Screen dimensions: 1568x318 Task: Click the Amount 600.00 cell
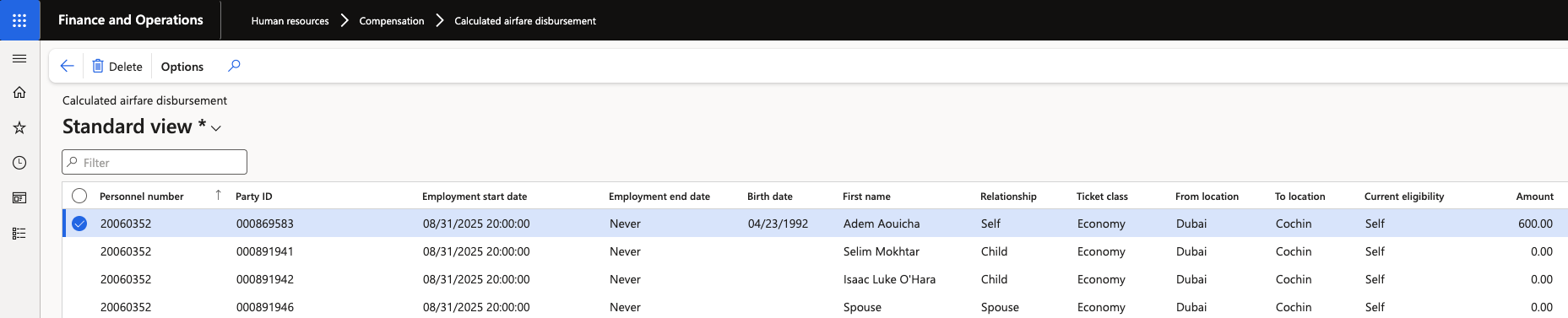1535,224
